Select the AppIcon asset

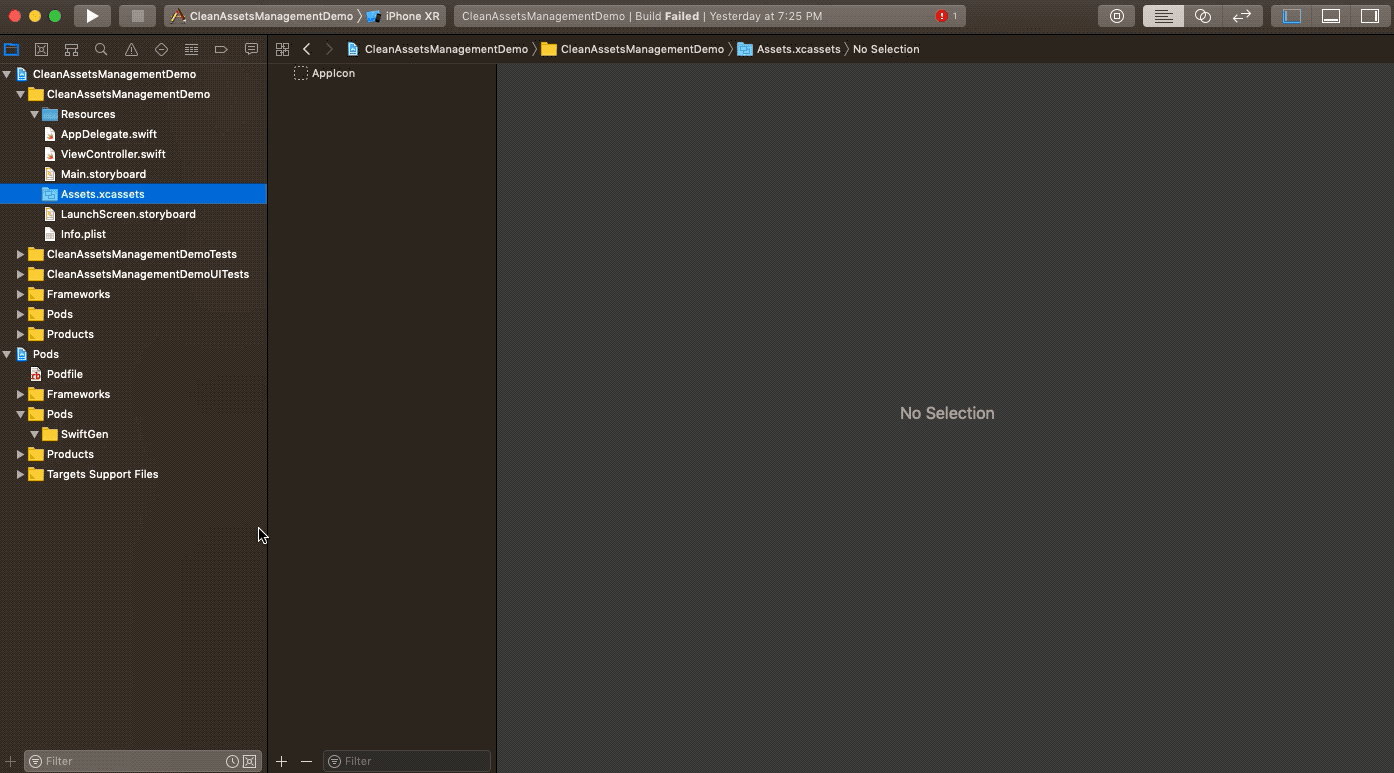pyautogui.click(x=333, y=73)
